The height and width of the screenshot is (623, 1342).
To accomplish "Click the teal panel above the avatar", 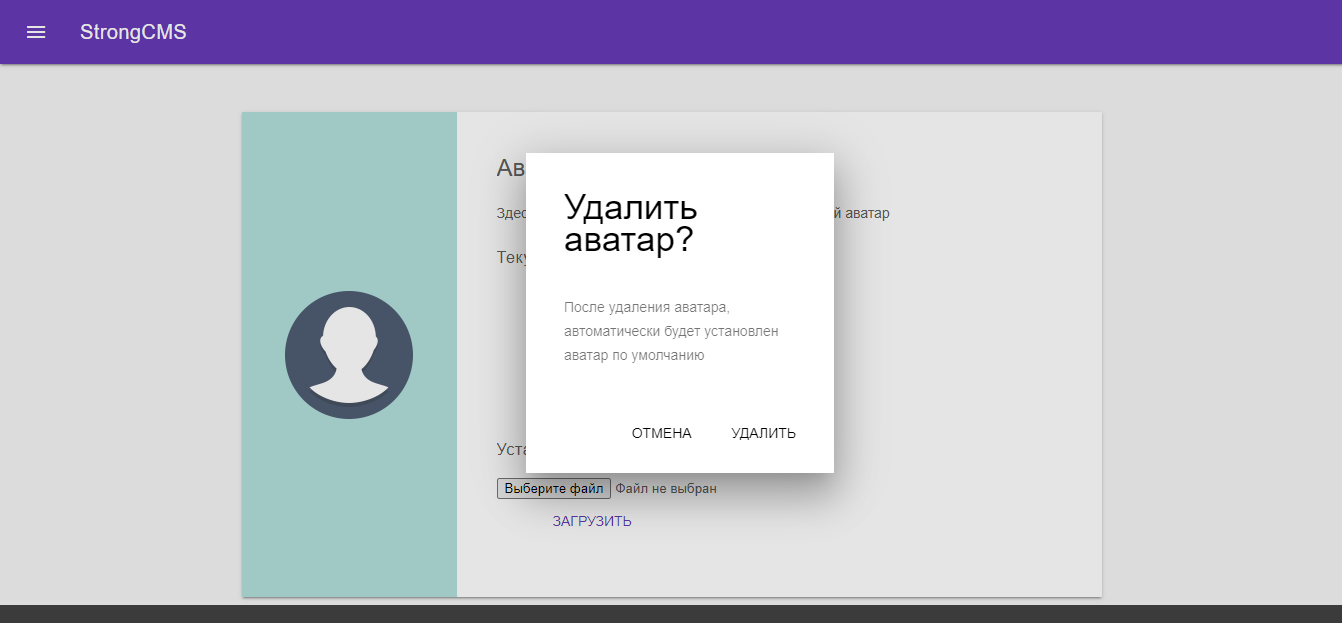I will tap(349, 190).
